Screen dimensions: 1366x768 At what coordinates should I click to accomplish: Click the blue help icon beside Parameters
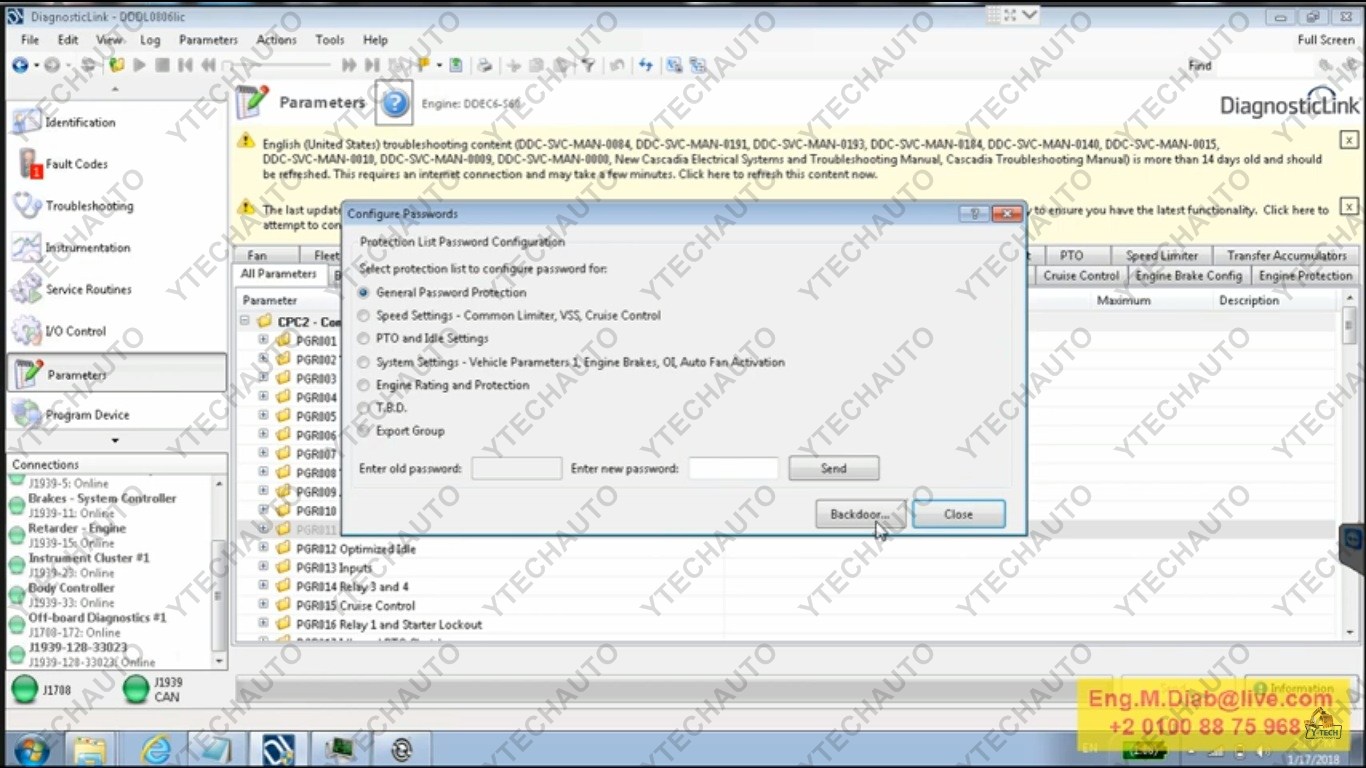coord(395,102)
